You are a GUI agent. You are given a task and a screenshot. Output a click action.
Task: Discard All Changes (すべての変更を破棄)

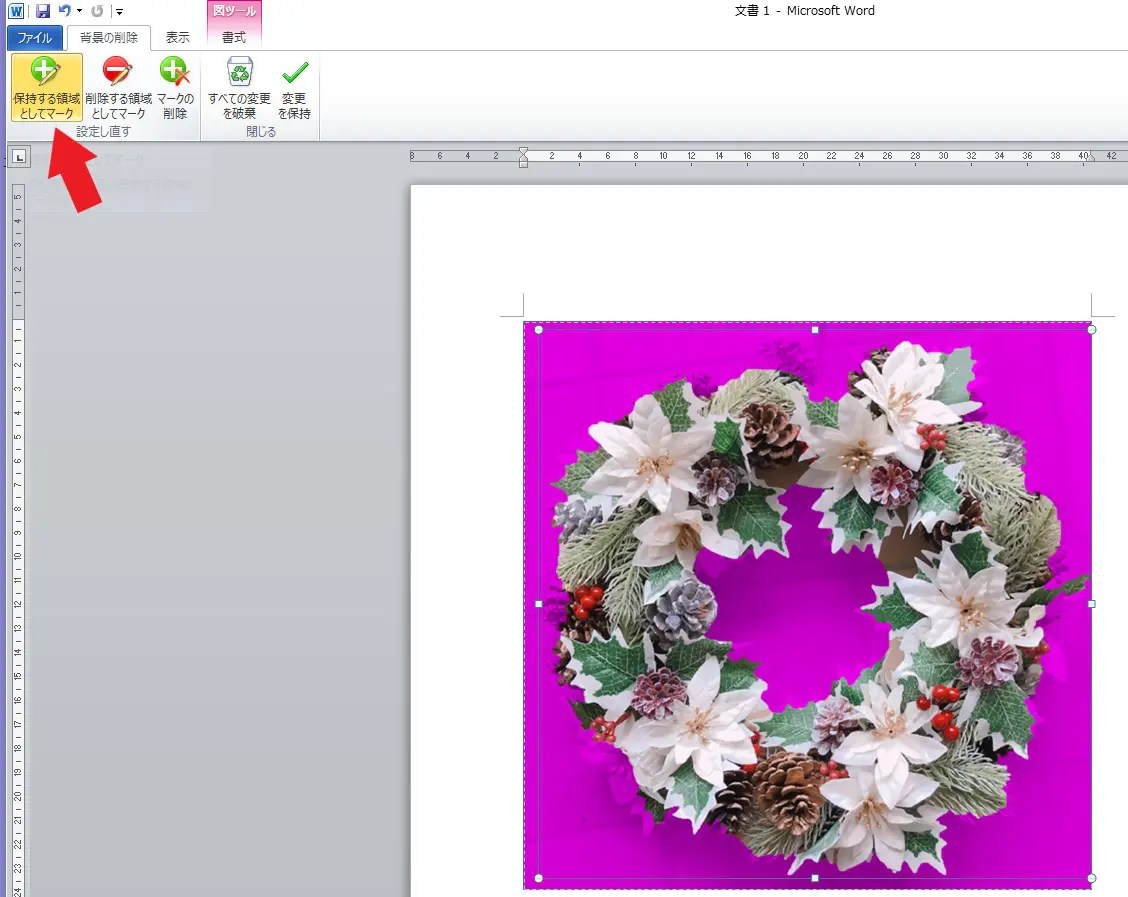pos(239,87)
